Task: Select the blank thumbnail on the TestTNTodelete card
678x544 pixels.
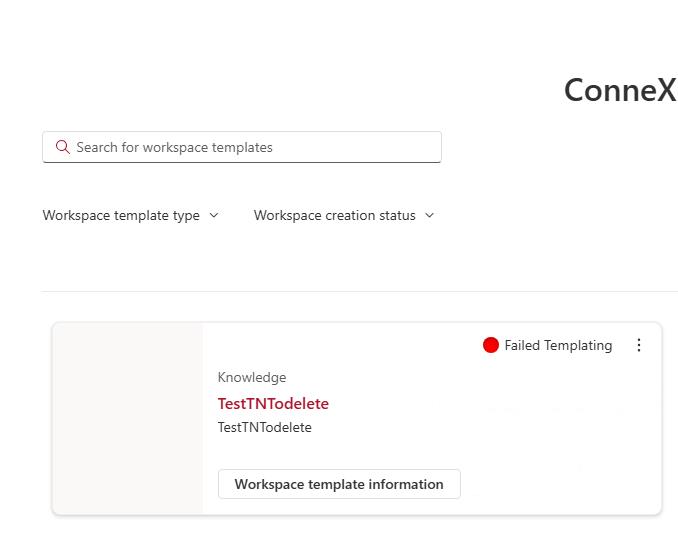Action: pos(127,418)
